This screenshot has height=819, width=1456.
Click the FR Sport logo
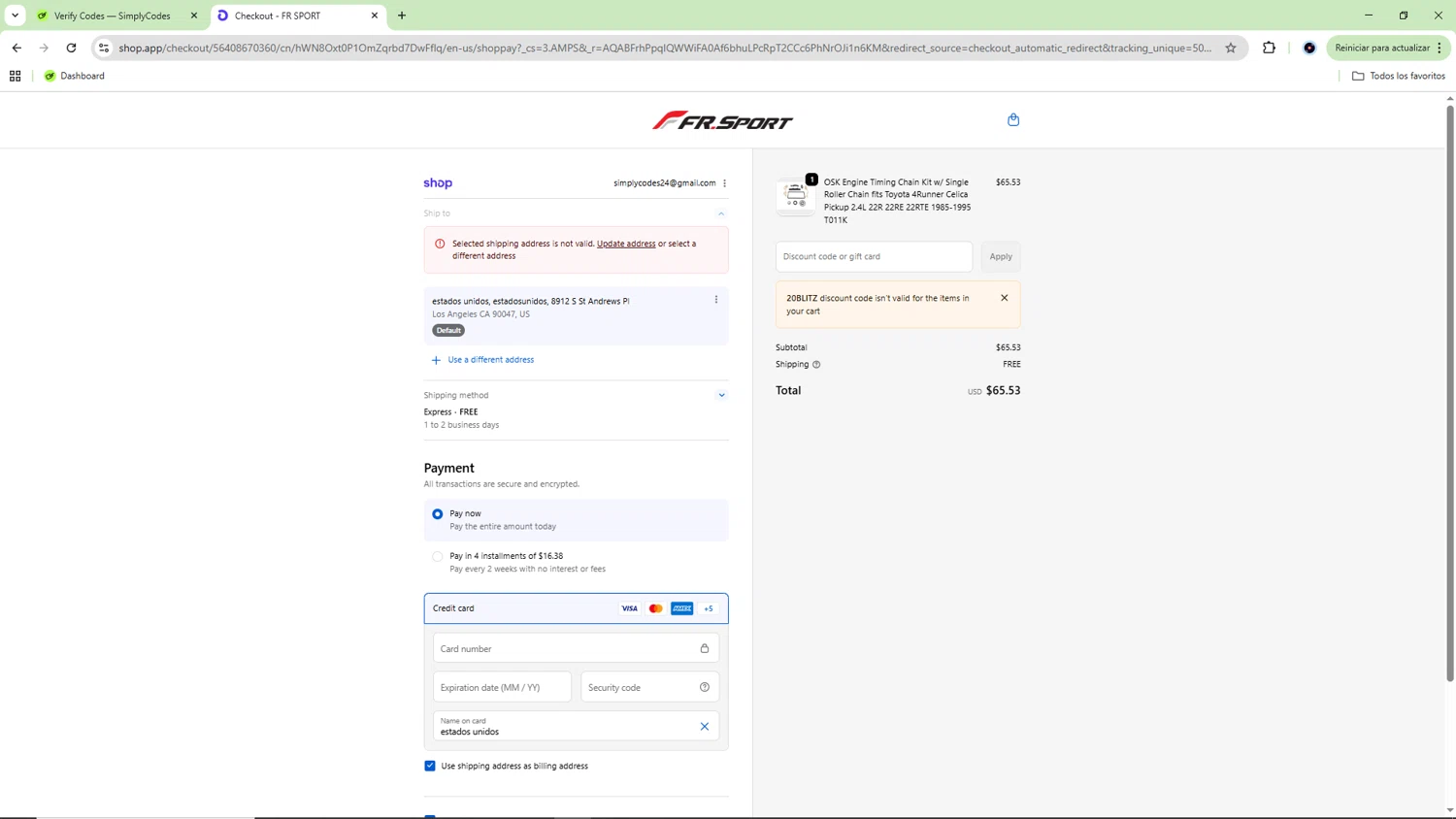[722, 120]
